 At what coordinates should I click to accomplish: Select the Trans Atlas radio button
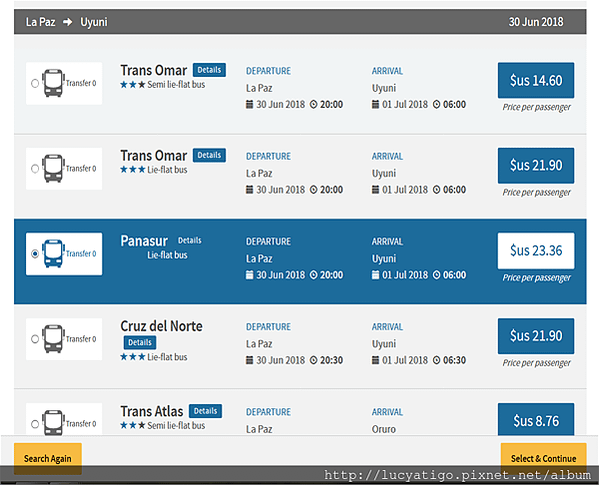click(x=35, y=424)
